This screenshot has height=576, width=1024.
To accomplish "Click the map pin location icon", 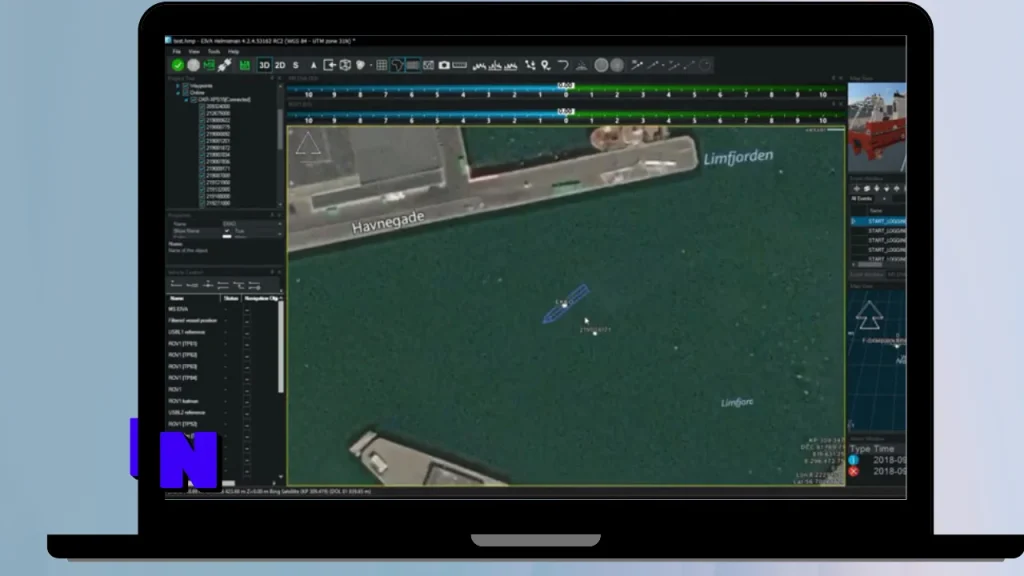I will (546, 65).
